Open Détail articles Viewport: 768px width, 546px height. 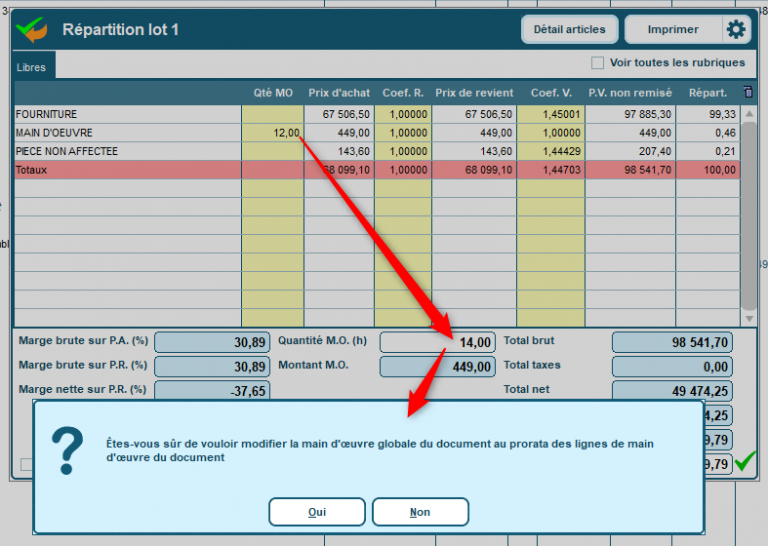(x=569, y=30)
